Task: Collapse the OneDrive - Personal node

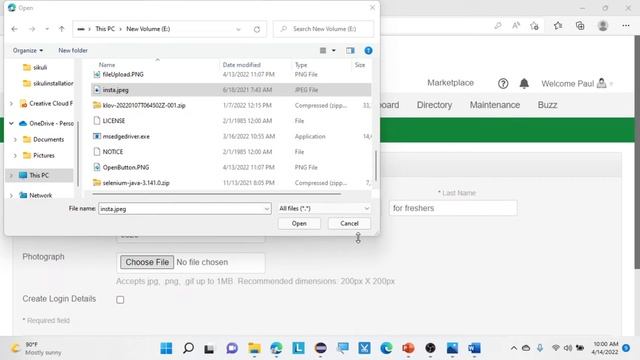Action: tap(11, 123)
